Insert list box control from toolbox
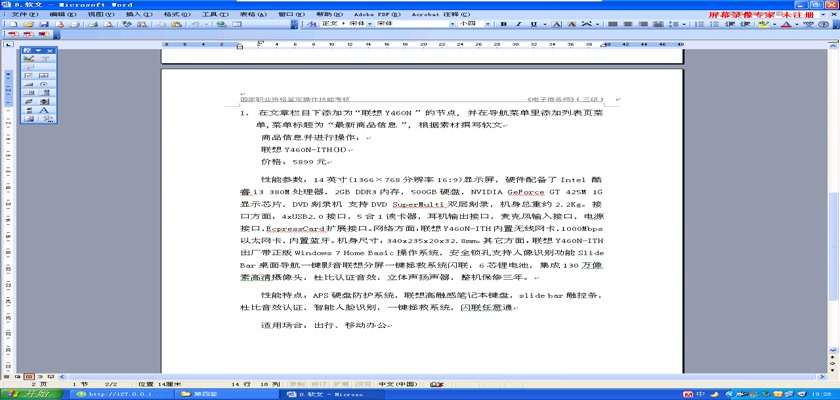840x400 pixels. (x=28, y=93)
